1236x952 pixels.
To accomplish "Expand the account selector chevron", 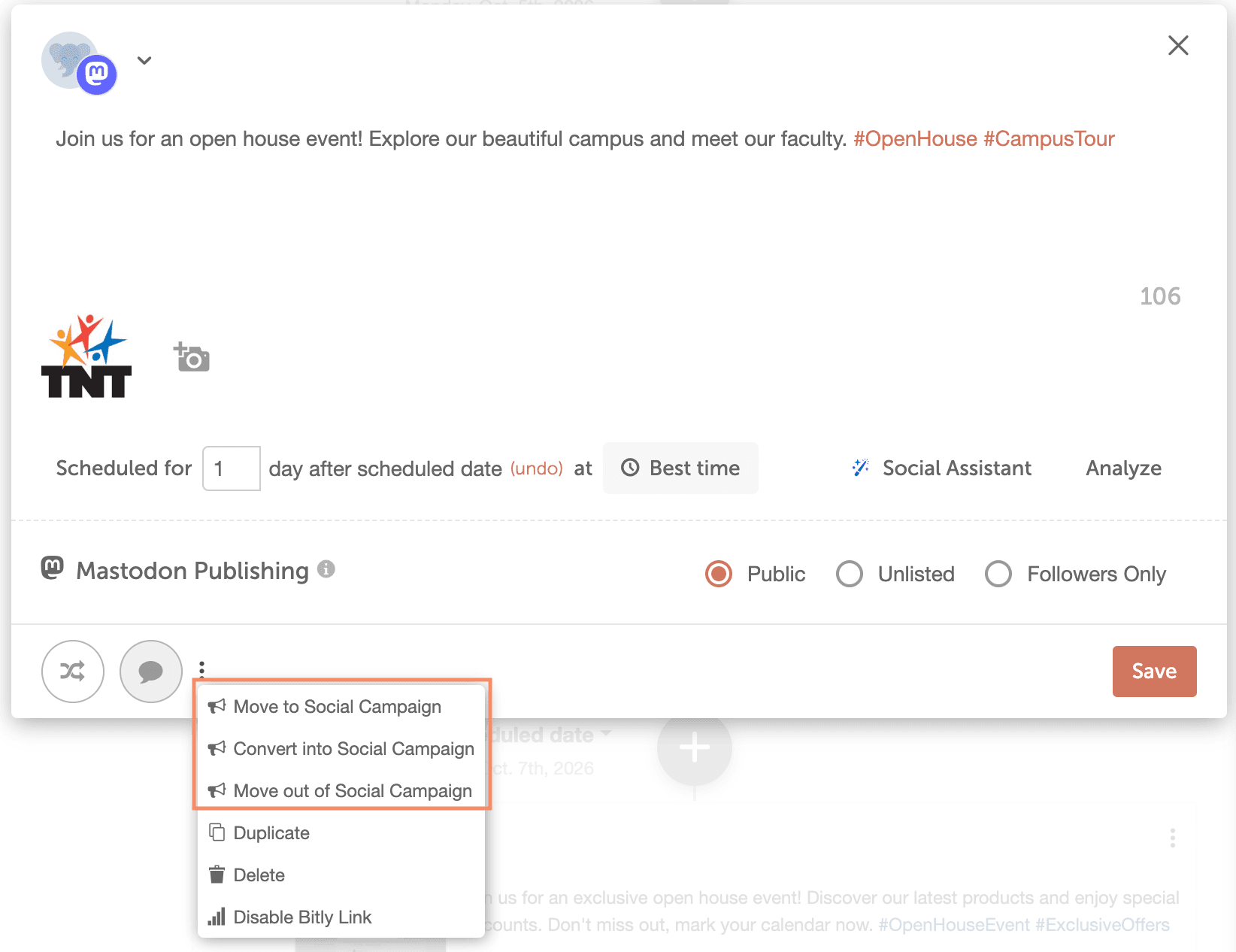I will tap(144, 61).
